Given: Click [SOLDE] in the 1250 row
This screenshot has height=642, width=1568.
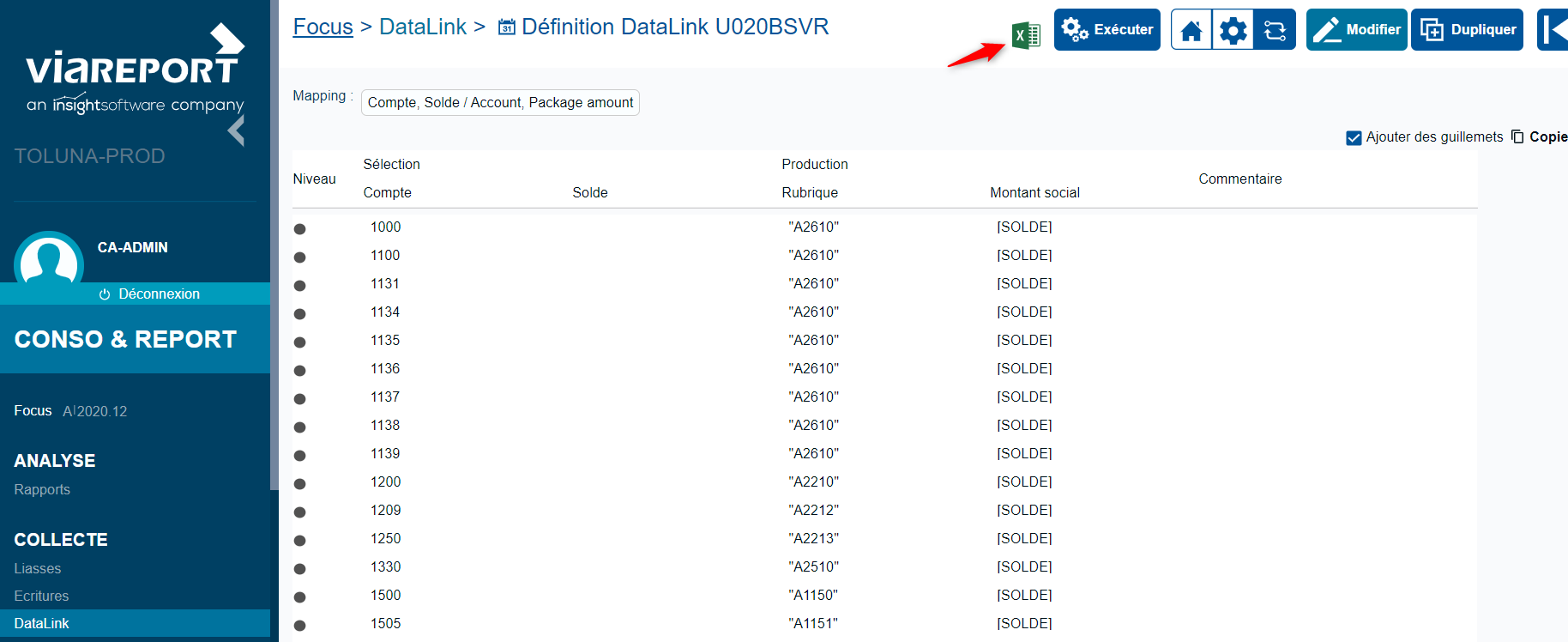Looking at the screenshot, I should 1024,538.
